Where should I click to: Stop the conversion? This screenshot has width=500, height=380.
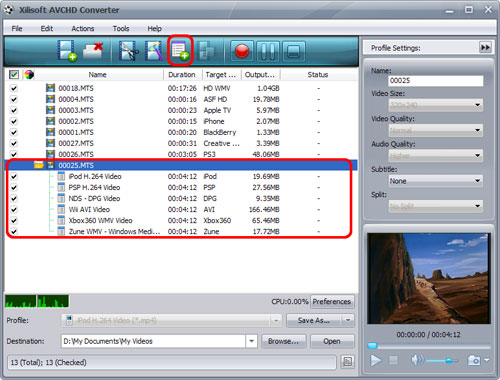(293, 51)
